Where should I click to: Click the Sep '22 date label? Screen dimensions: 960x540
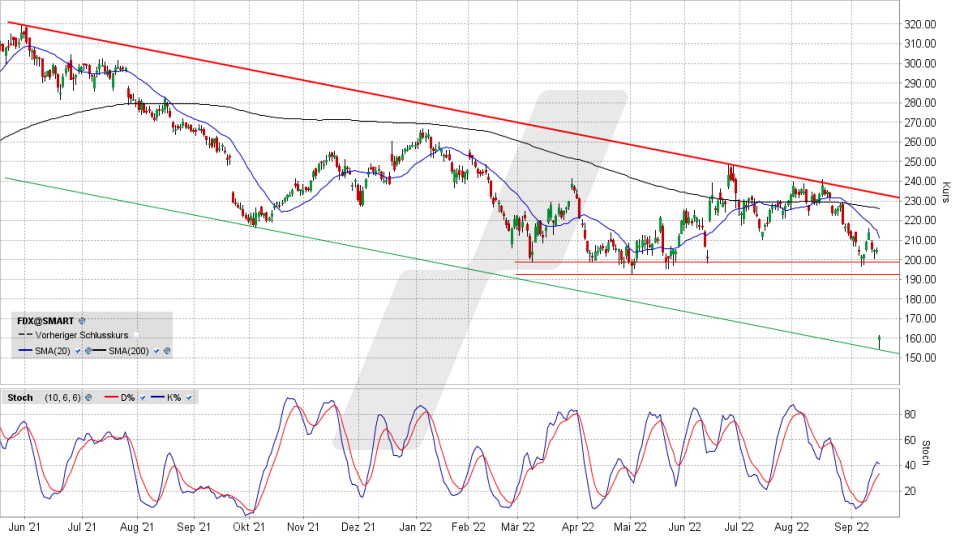852,527
